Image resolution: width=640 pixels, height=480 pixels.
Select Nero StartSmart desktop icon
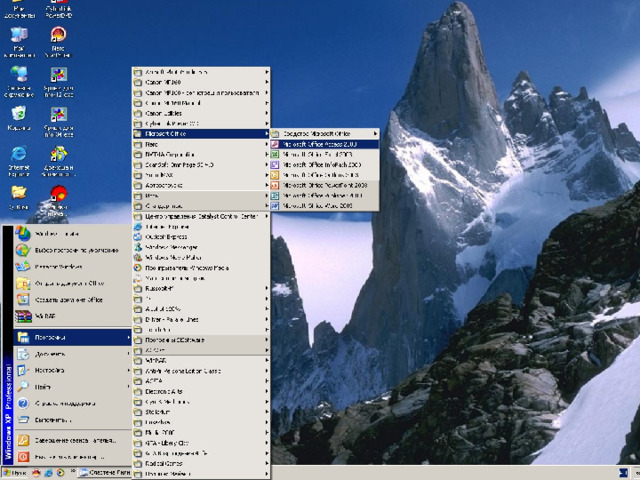point(58,42)
